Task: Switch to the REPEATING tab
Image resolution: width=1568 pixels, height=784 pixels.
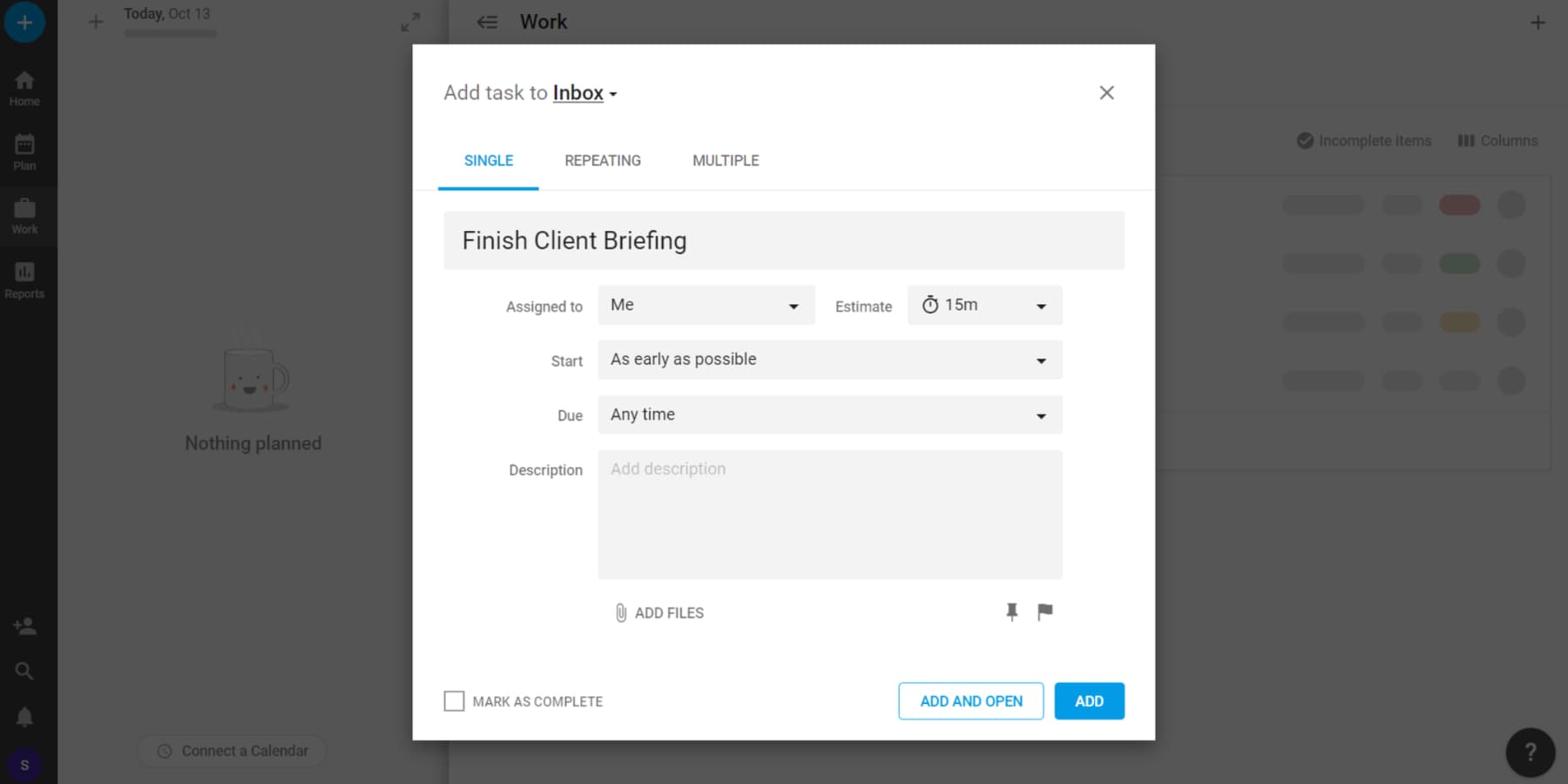Action: click(602, 160)
